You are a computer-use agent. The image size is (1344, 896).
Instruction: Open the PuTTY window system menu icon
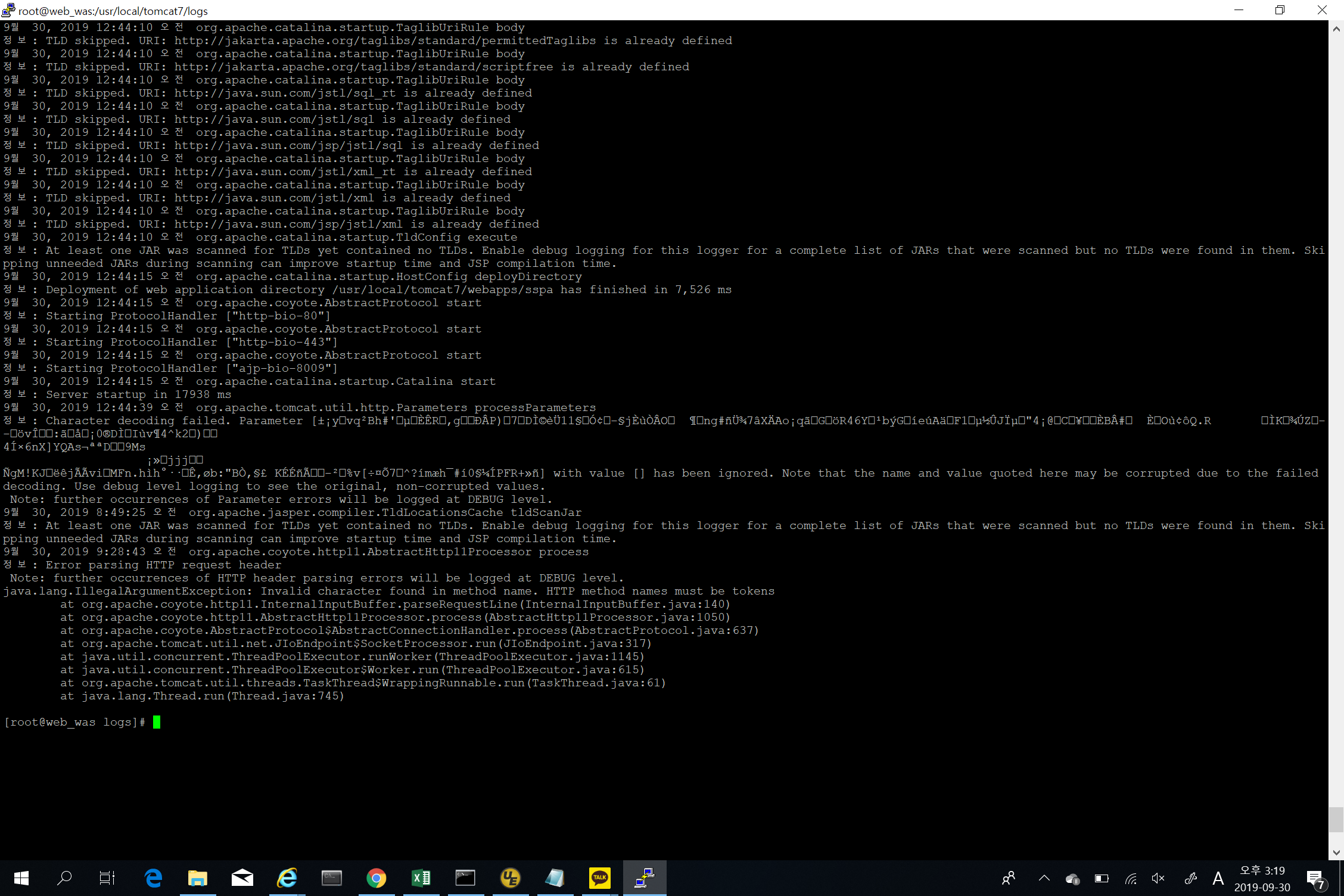[x=8, y=10]
